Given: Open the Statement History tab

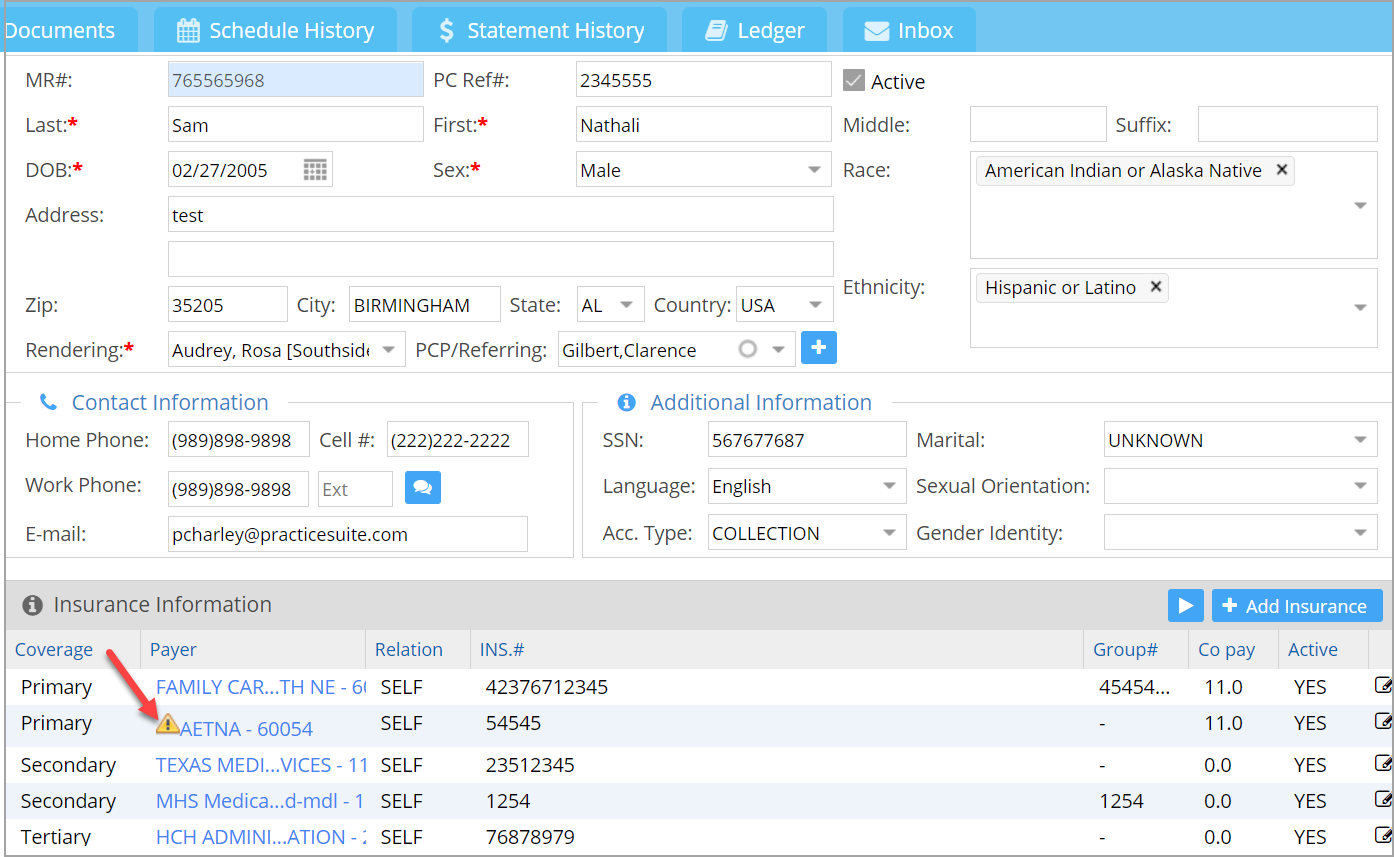Looking at the screenshot, I should point(541,31).
